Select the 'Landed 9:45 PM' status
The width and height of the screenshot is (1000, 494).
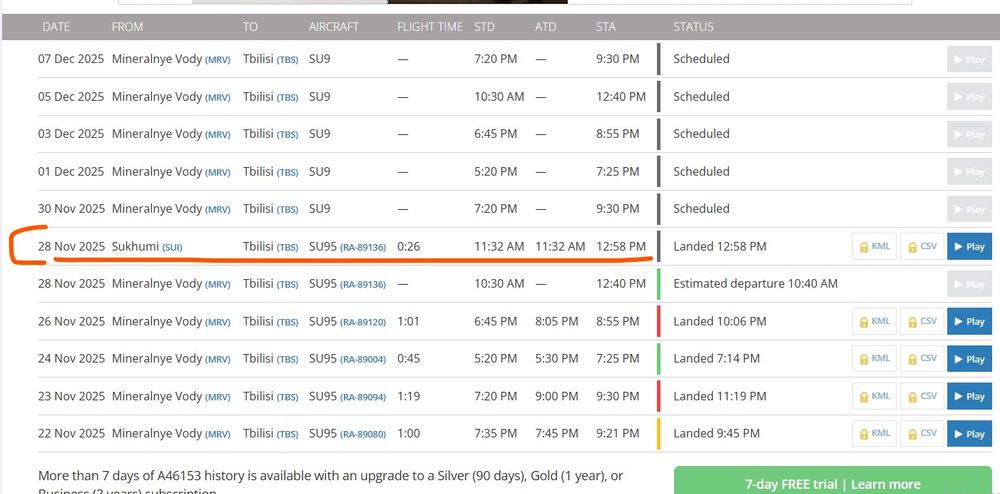717,433
